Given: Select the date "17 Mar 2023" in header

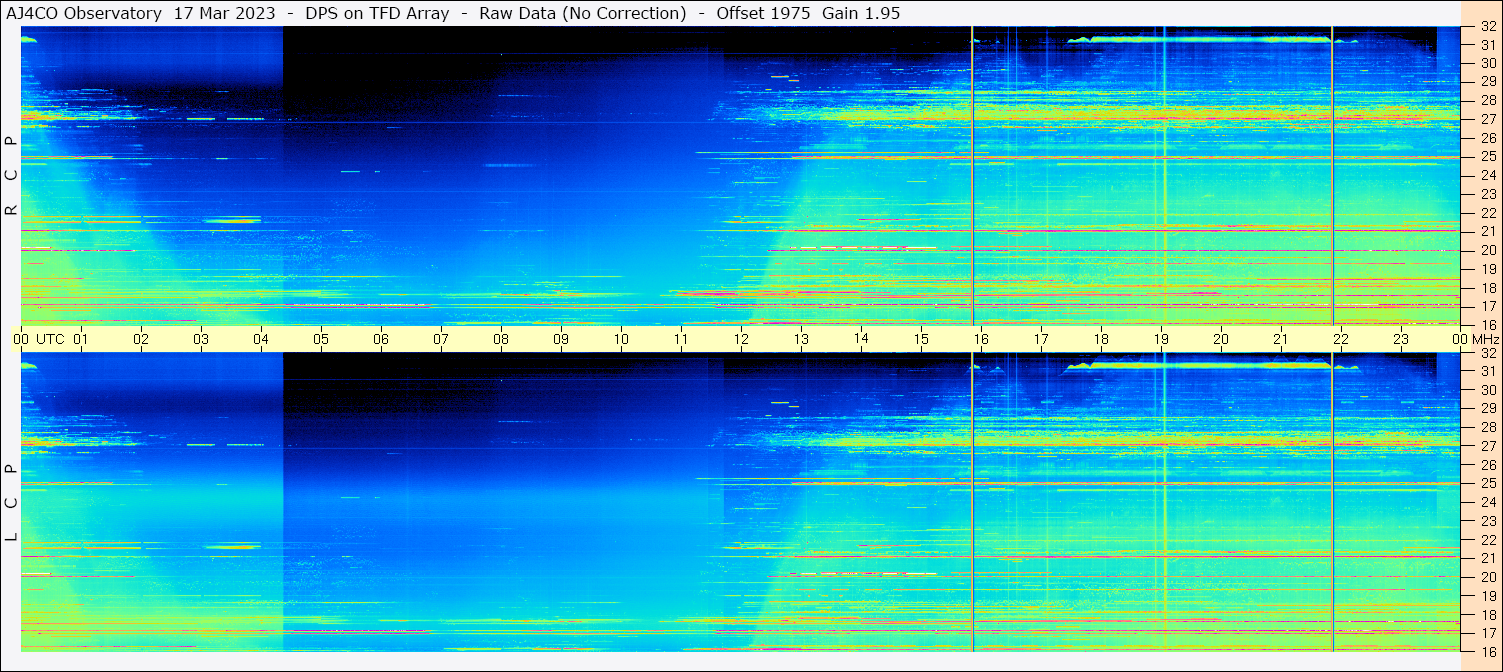Looking at the screenshot, I should click(225, 13).
